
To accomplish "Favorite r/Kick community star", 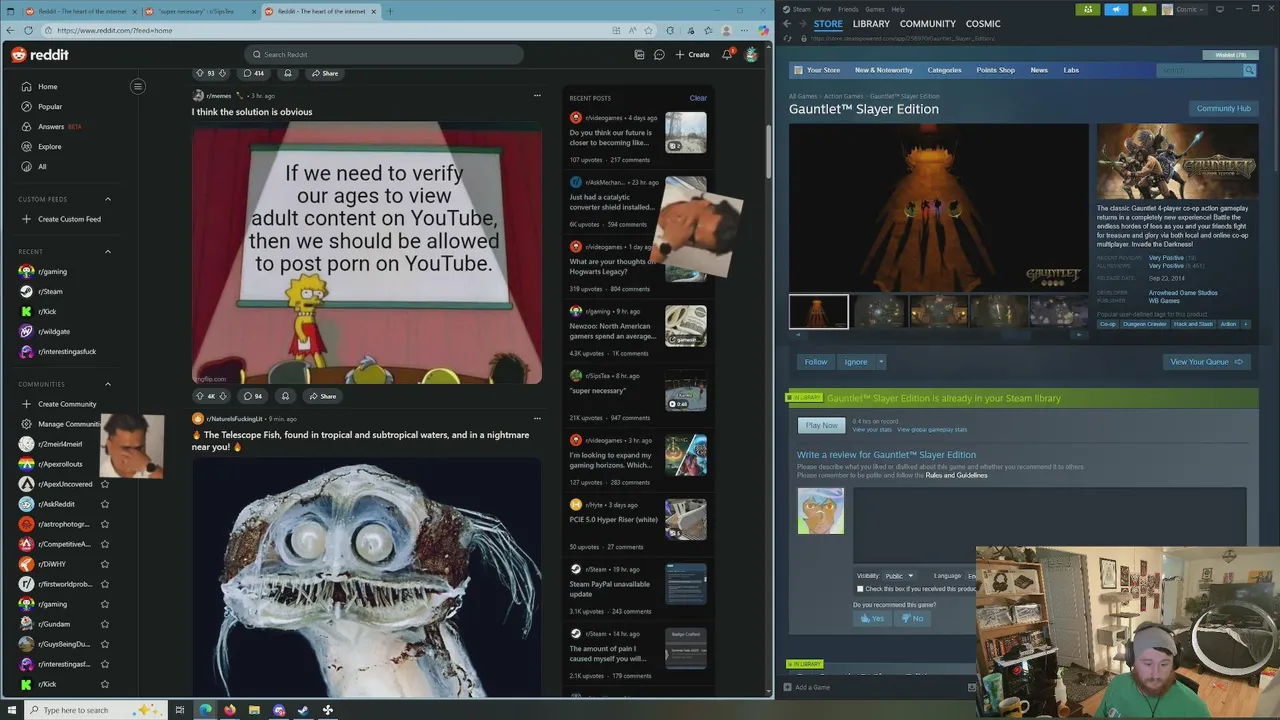I will click(105, 684).
